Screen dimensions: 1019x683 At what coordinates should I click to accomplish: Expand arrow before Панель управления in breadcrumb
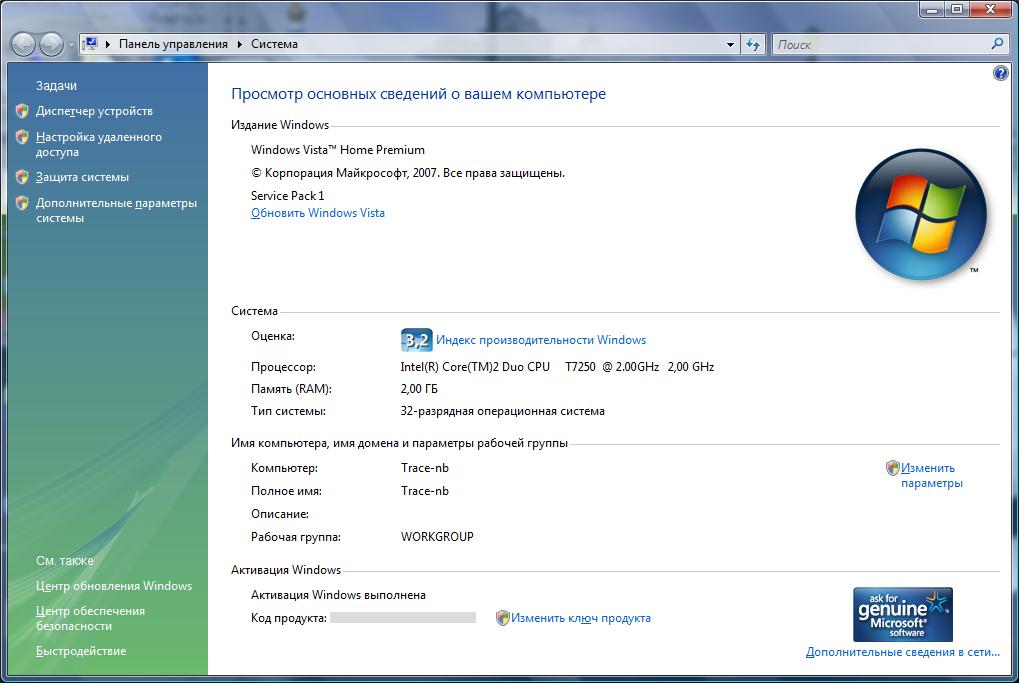(x=108, y=44)
